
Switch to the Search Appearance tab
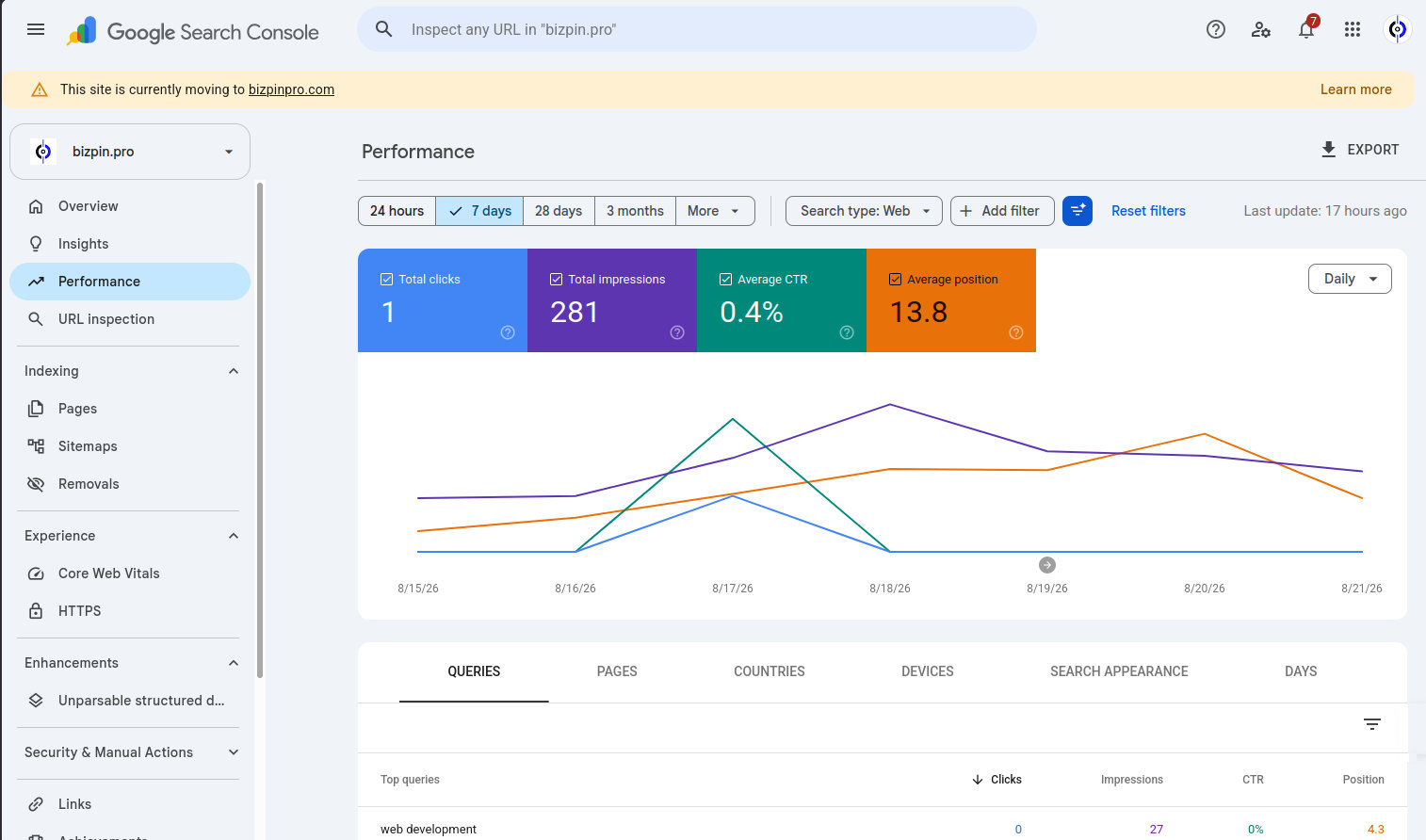click(x=1119, y=671)
